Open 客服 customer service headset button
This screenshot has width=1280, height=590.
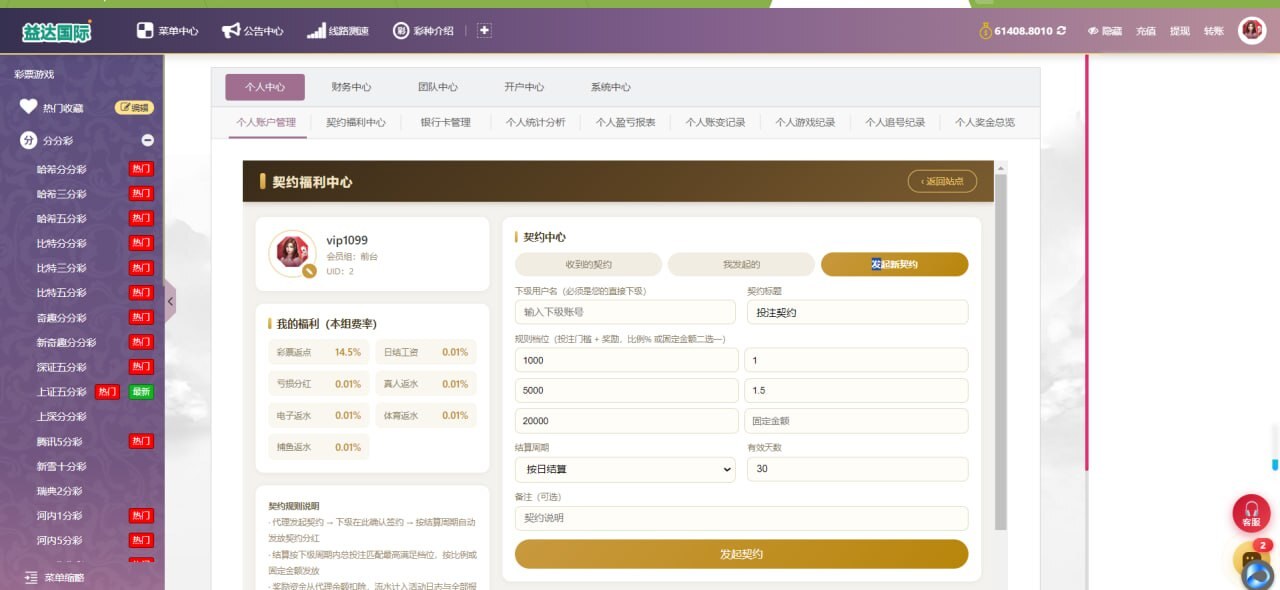[x=1251, y=514]
